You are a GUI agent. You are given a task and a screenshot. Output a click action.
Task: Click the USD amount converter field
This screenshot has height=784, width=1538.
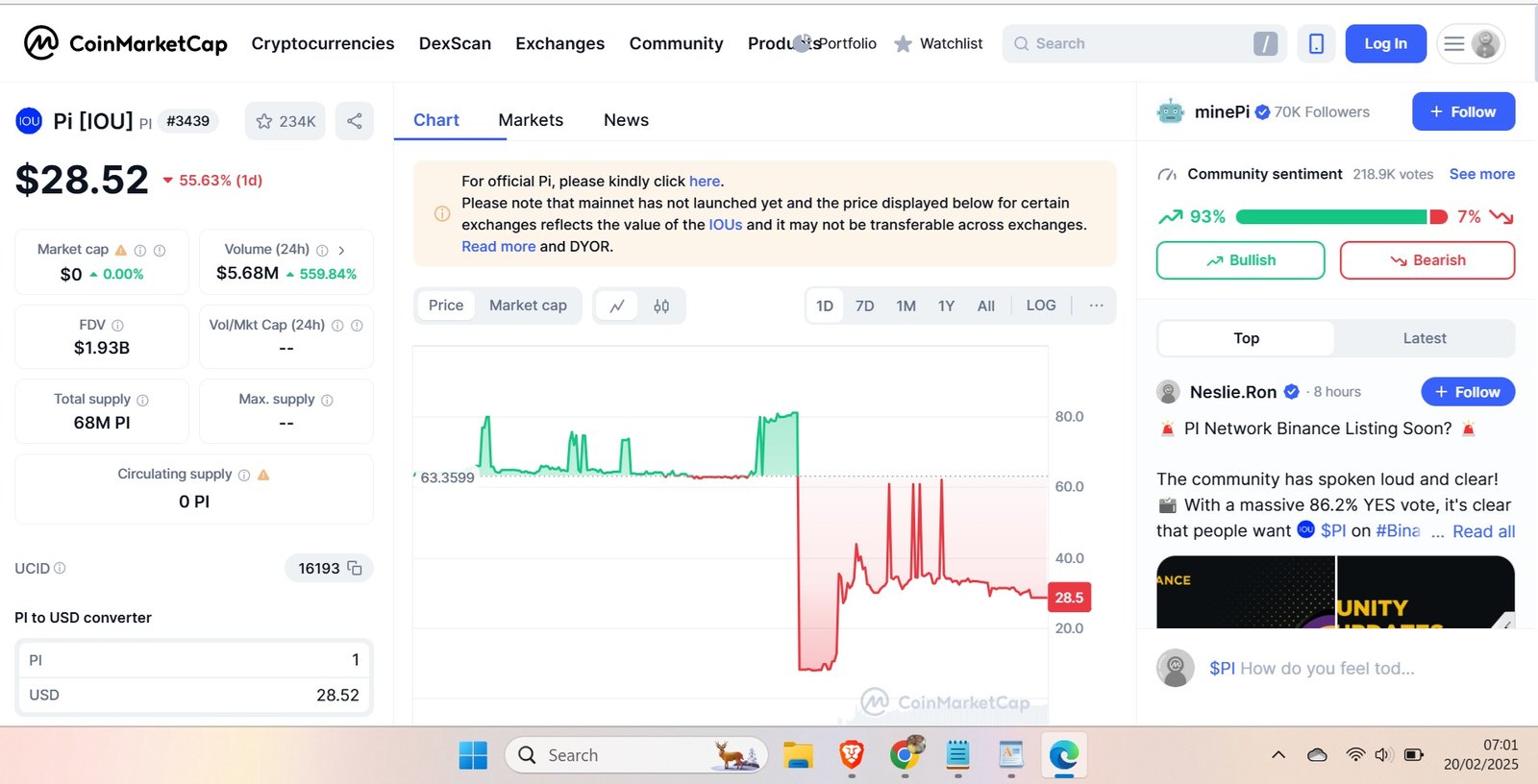click(194, 695)
